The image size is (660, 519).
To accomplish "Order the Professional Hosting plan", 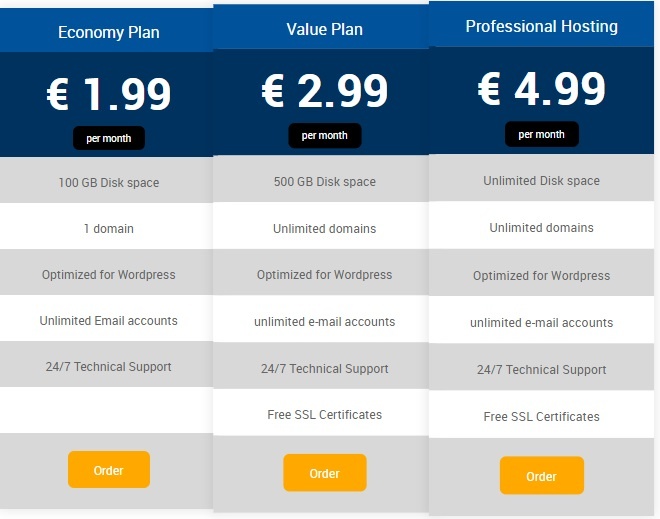I will click(542, 475).
